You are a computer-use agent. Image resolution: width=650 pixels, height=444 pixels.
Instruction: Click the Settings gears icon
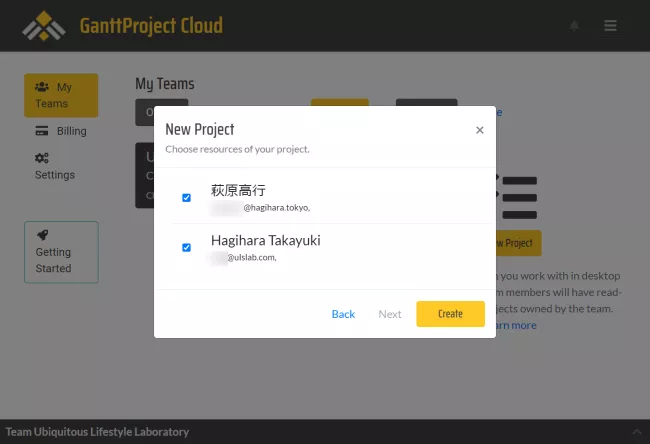(42, 158)
